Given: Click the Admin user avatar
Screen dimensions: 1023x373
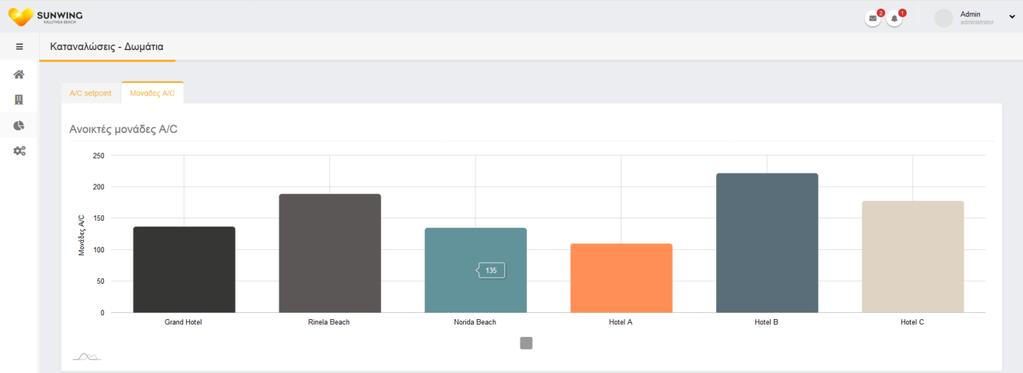Looking at the screenshot, I should [x=943, y=18].
